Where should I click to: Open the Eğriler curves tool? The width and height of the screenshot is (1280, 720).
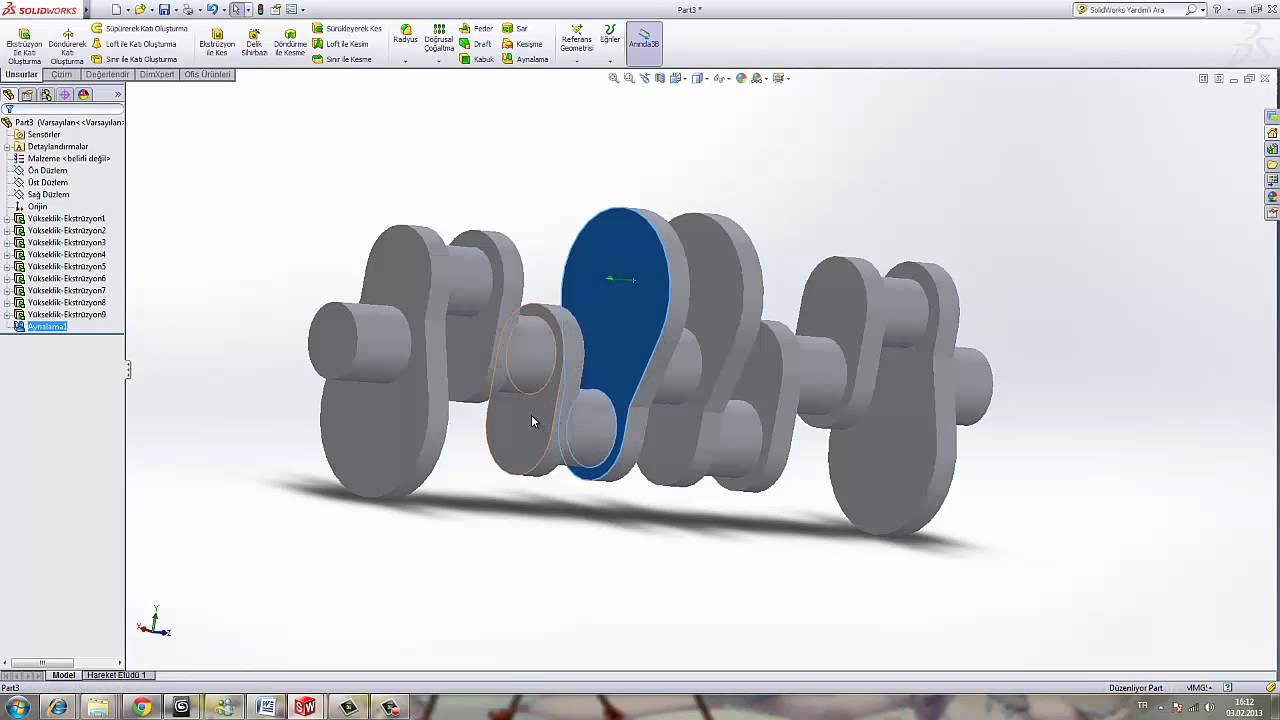(x=610, y=35)
